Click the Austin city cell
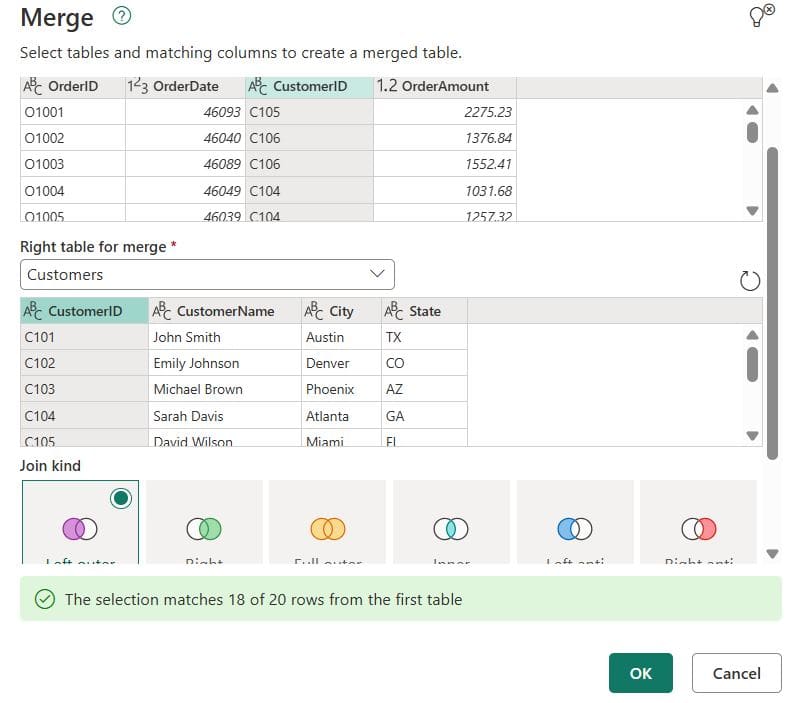The width and height of the screenshot is (800, 703). tap(341, 337)
